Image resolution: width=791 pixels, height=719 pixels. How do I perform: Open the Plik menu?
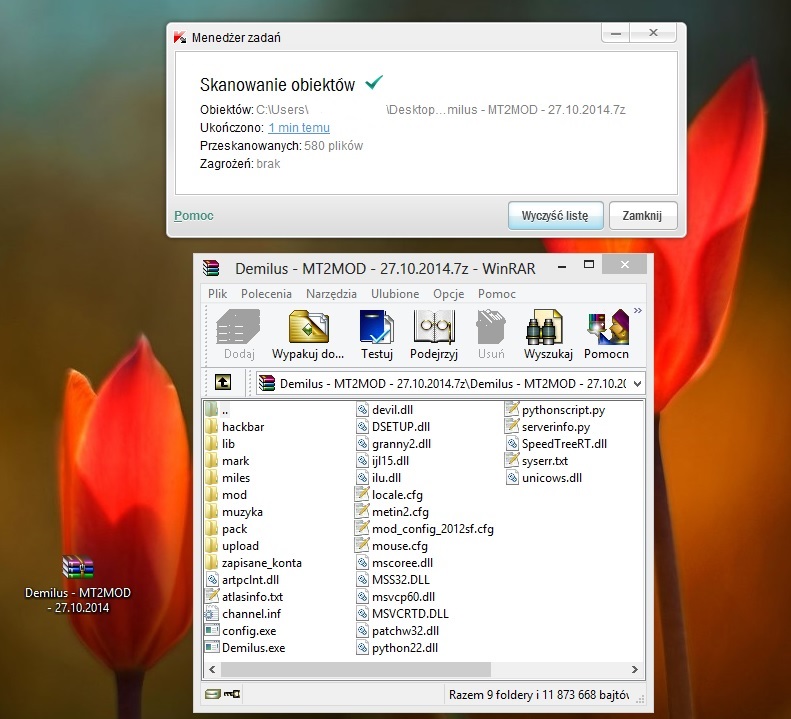pos(217,294)
